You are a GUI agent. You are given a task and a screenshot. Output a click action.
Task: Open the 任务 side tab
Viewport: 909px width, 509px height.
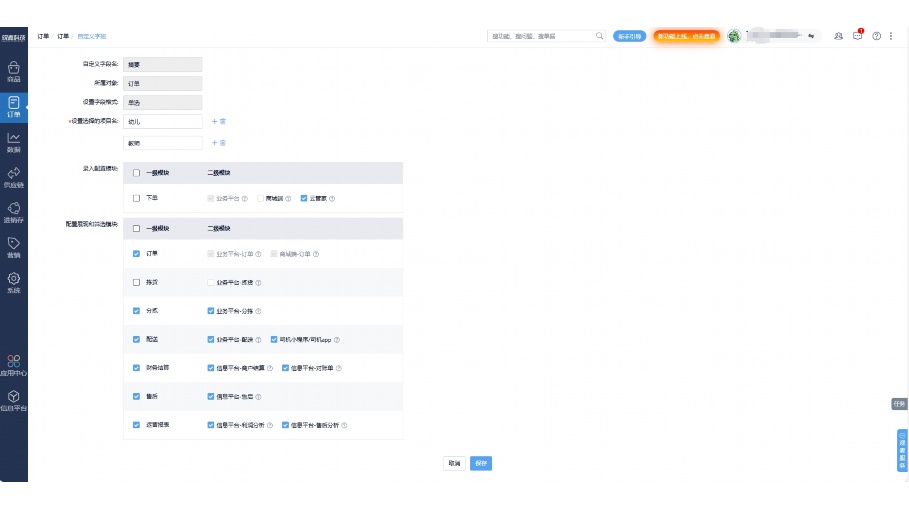pyautogui.click(x=899, y=403)
